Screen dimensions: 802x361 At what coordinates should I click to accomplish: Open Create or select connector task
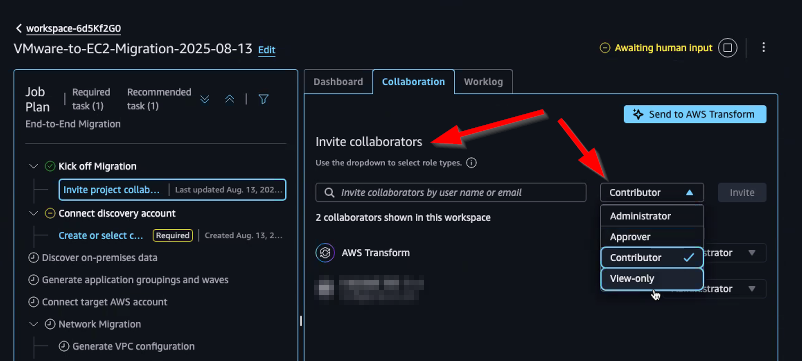click(x=101, y=236)
